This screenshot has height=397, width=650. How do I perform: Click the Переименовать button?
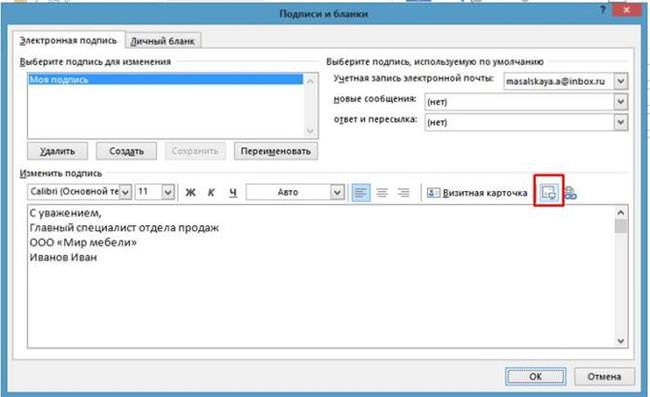[x=276, y=151]
